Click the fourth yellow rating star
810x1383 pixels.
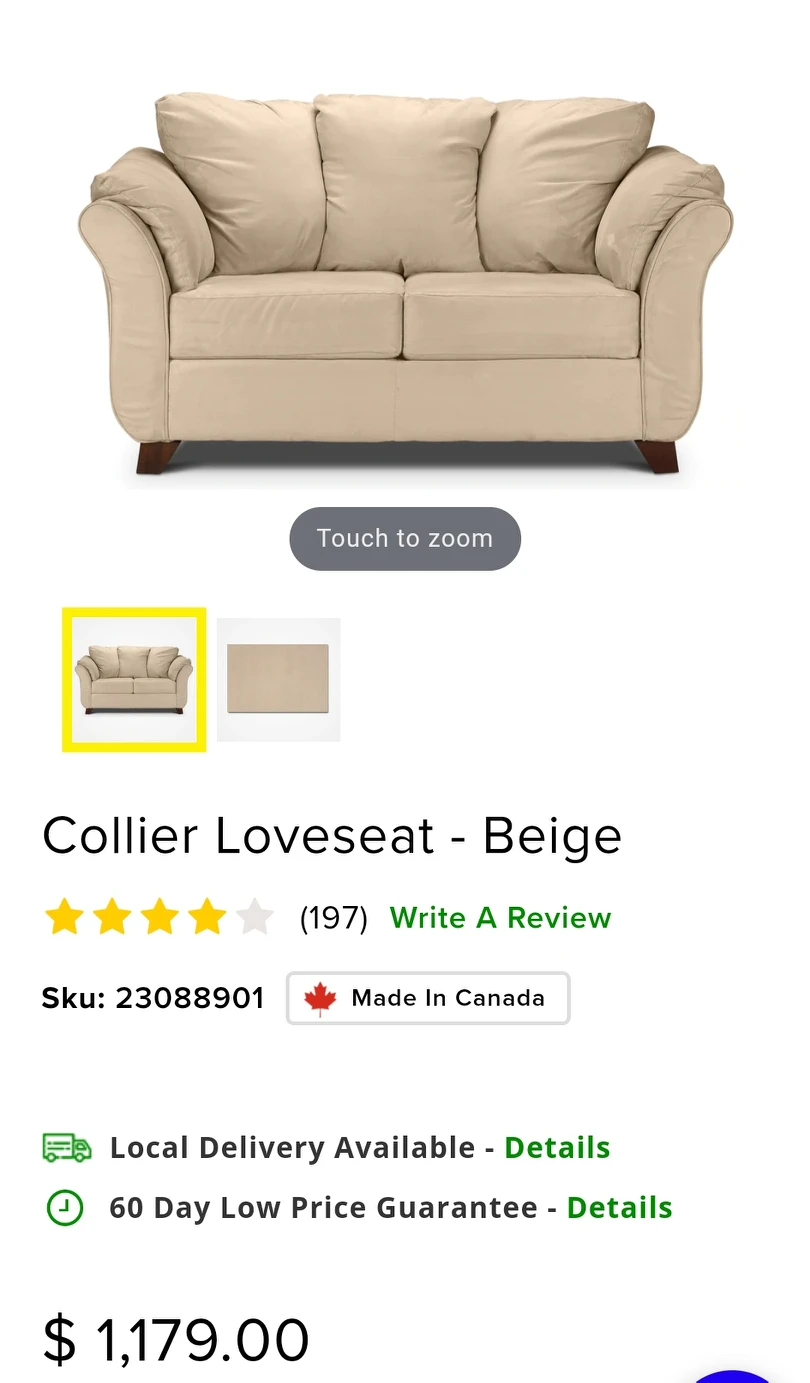tap(207, 917)
